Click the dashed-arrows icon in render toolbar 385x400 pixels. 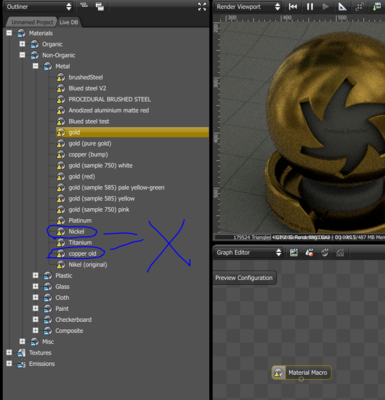pyautogui.click(x=359, y=7)
